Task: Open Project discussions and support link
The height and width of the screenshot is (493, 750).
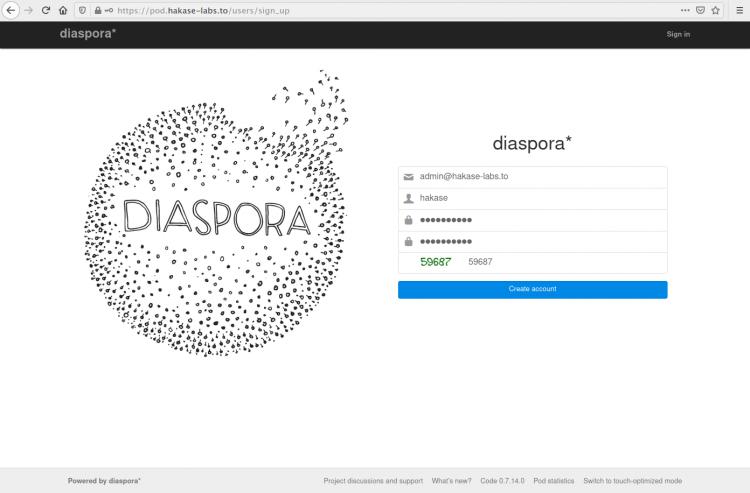Action: (x=373, y=481)
